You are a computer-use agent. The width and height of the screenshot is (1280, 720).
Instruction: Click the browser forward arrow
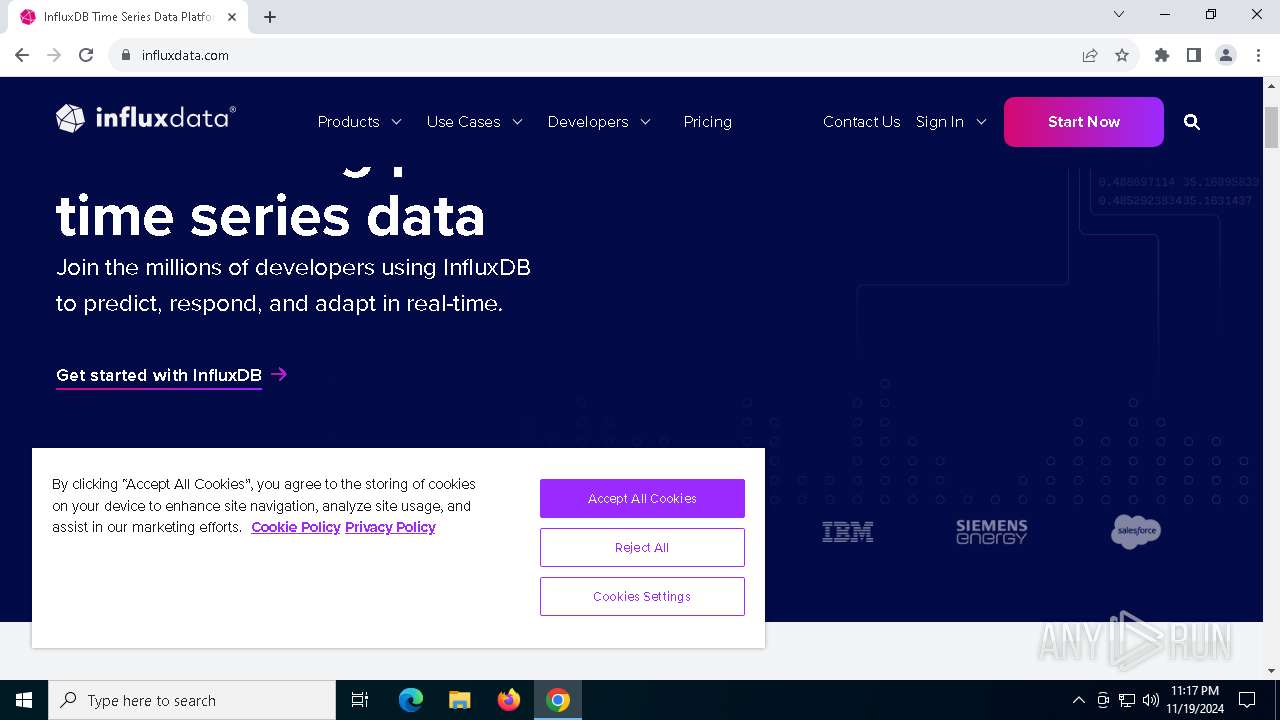pyautogui.click(x=54, y=55)
